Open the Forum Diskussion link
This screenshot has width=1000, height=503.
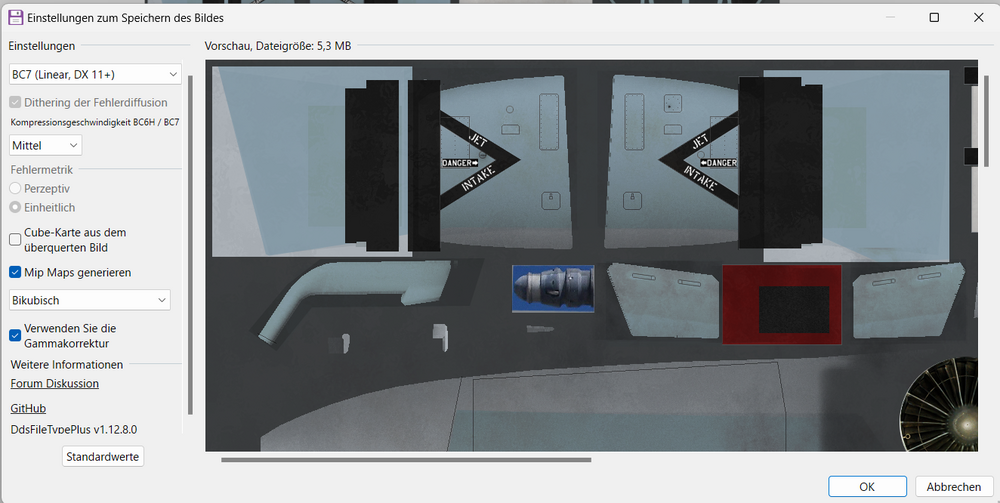(x=54, y=384)
